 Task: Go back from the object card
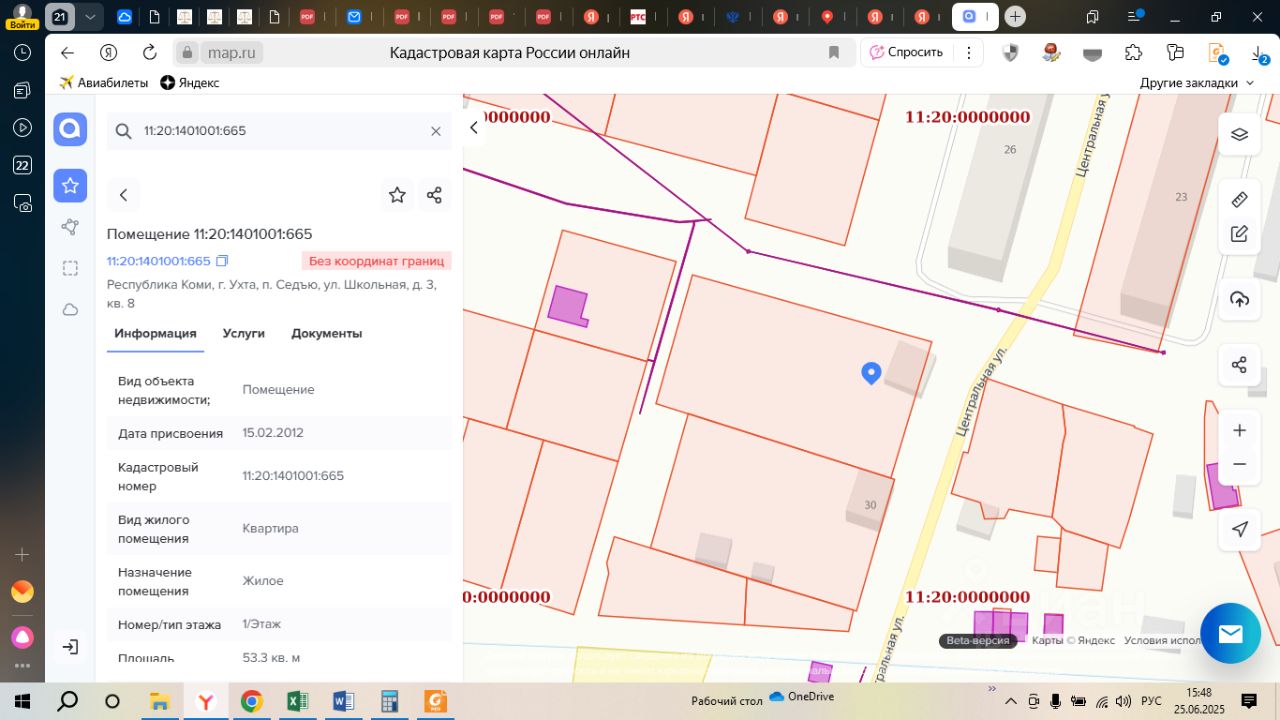123,195
